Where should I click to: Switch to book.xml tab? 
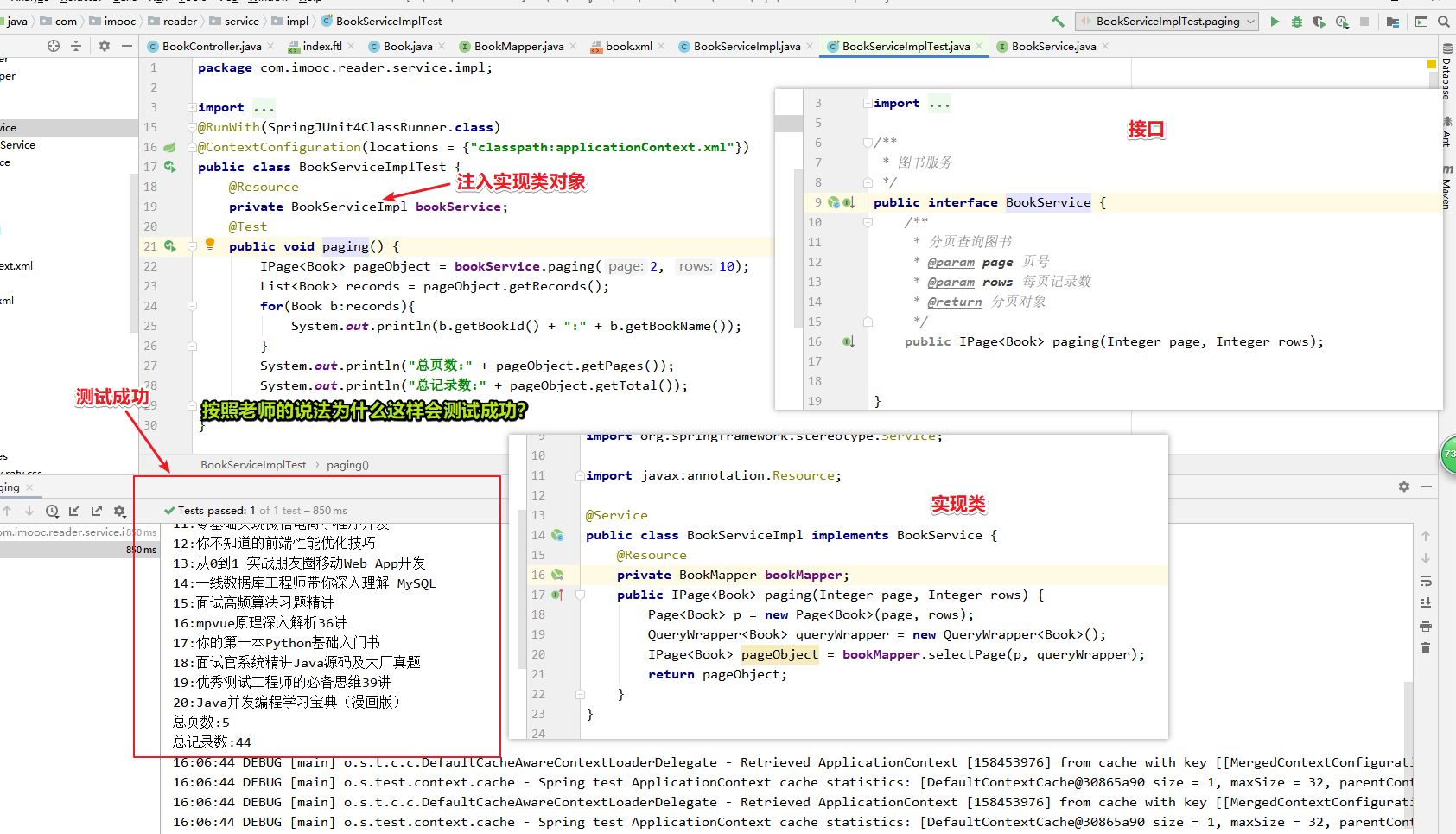[629, 47]
